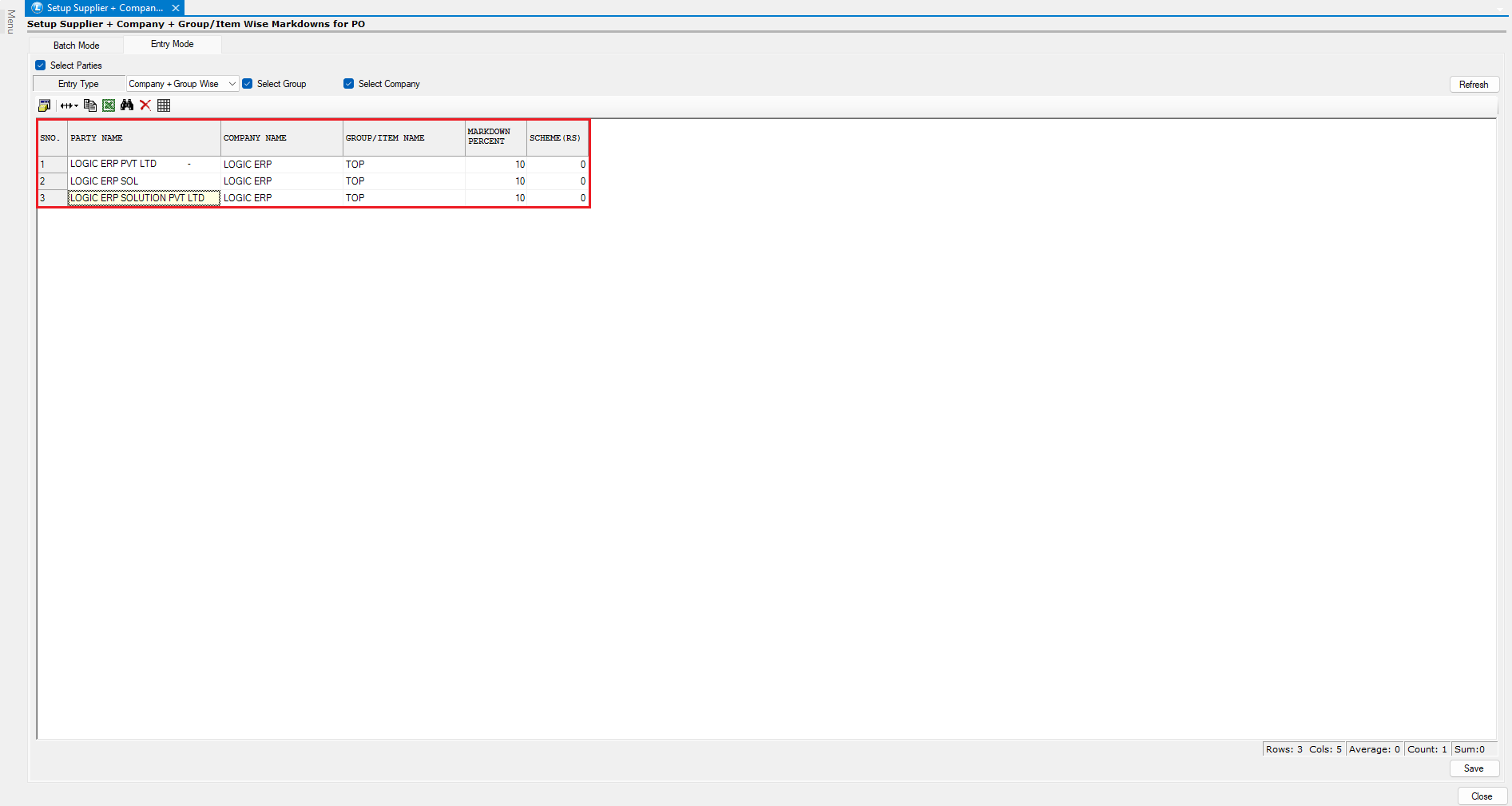The width and height of the screenshot is (1512, 806).
Task: Click the red X delete icon
Action: (x=145, y=105)
